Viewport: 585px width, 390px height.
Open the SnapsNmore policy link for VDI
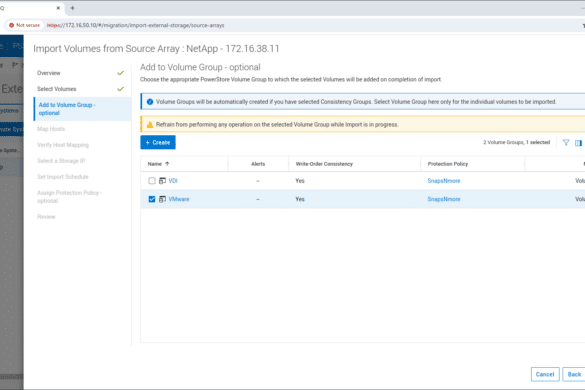[444, 181]
